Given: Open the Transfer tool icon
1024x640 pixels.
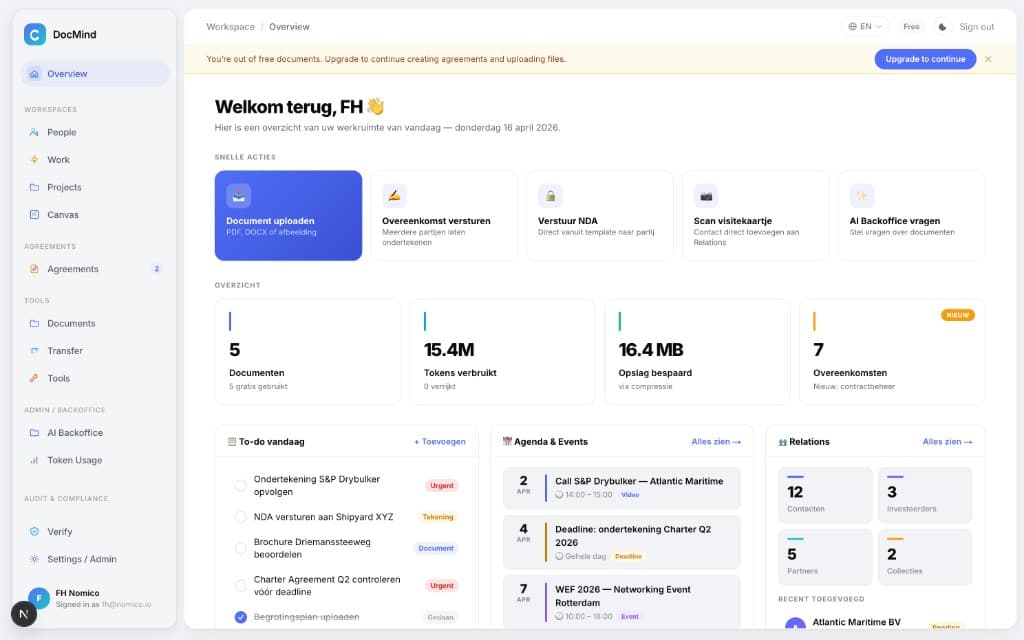Looking at the screenshot, I should (36, 350).
